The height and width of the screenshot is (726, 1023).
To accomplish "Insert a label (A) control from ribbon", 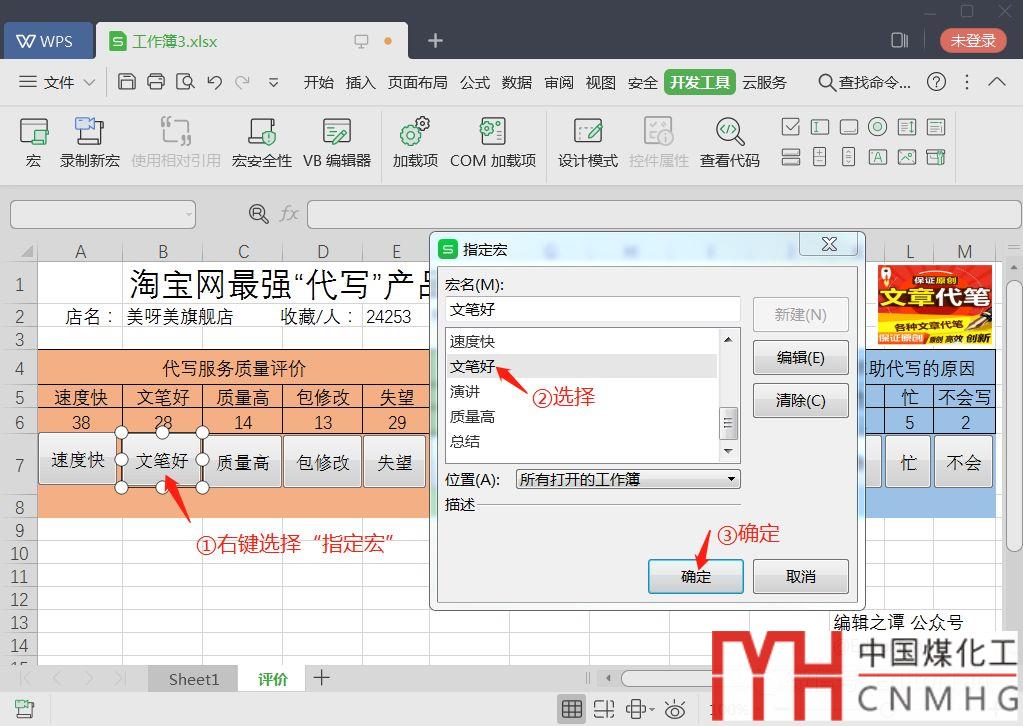I will (878, 157).
